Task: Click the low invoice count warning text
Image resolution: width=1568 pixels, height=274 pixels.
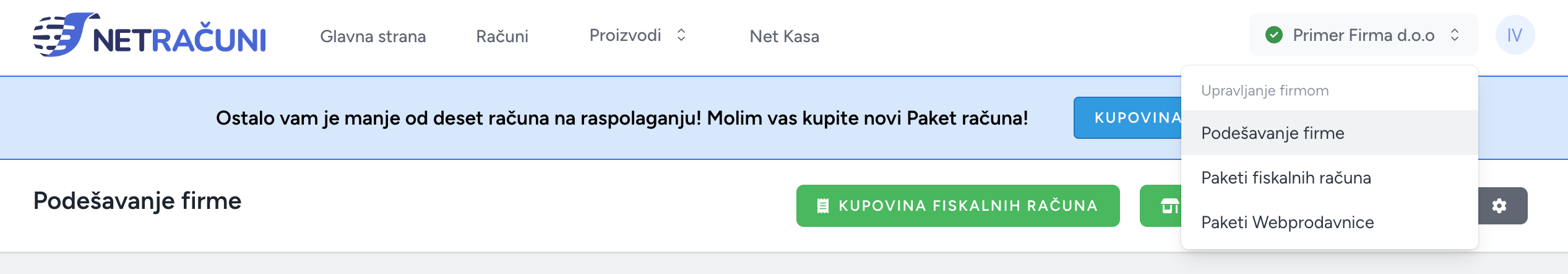Action: [622, 118]
